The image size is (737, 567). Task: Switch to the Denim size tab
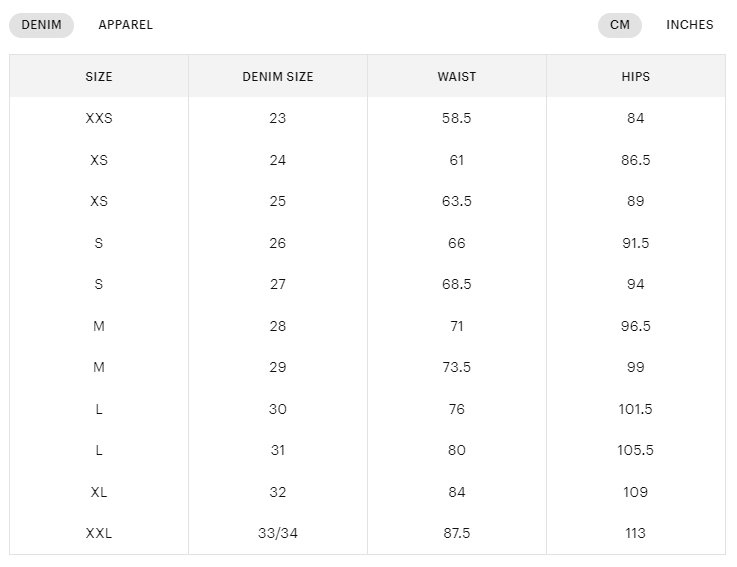coord(41,25)
